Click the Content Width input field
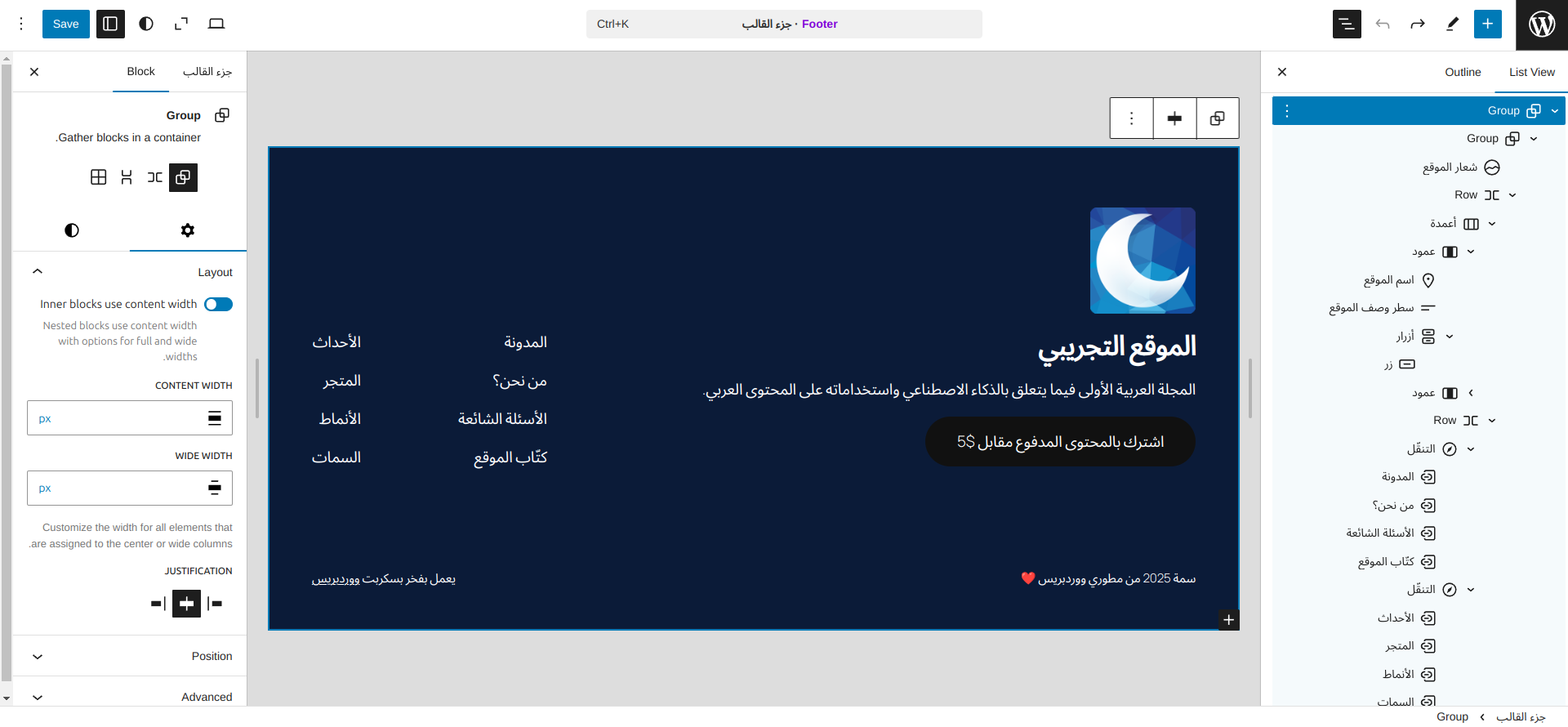The width and height of the screenshot is (1568, 727). (x=118, y=418)
